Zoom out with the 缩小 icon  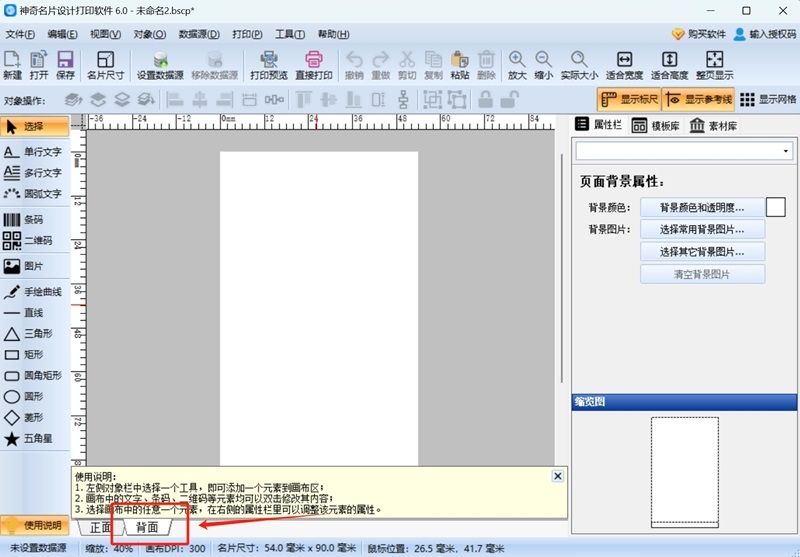coord(543,65)
